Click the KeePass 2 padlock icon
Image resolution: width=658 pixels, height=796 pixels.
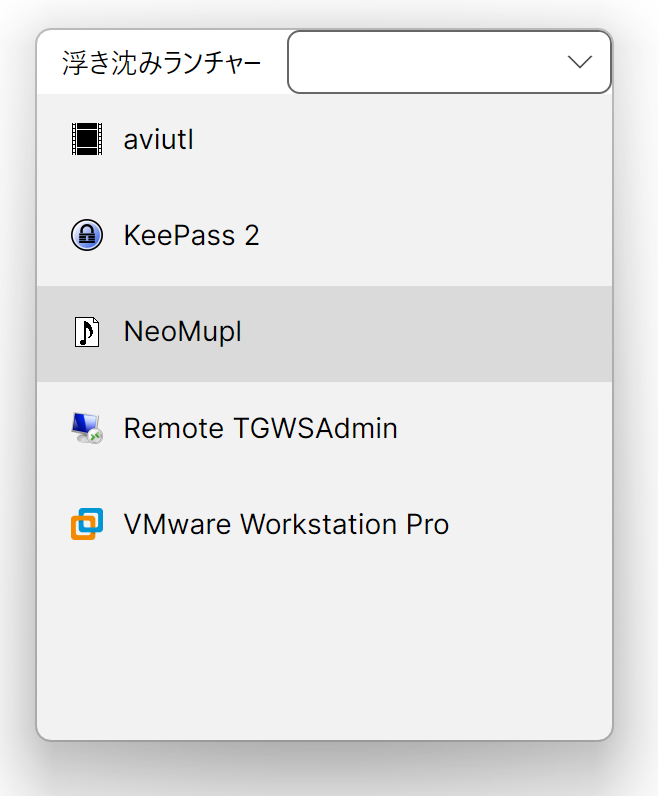pyautogui.click(x=88, y=235)
